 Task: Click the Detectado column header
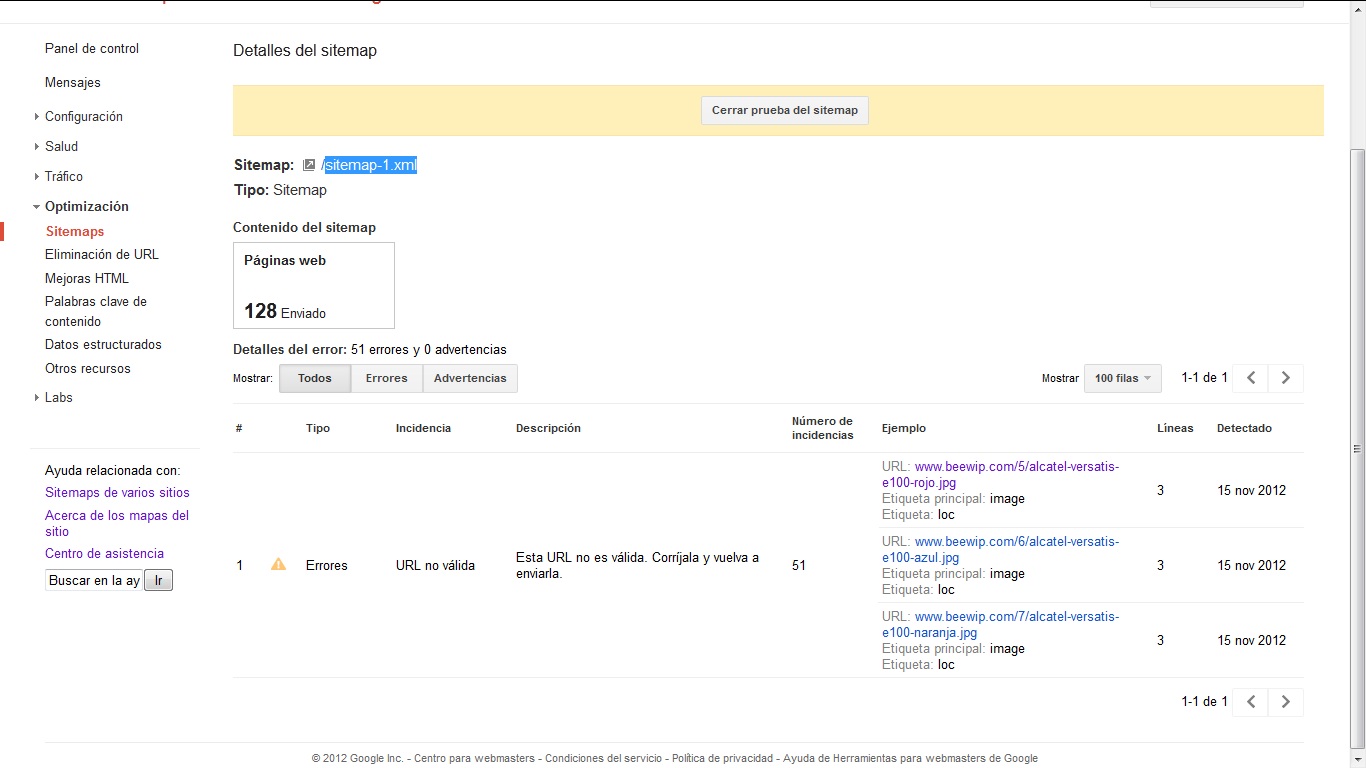click(1244, 428)
